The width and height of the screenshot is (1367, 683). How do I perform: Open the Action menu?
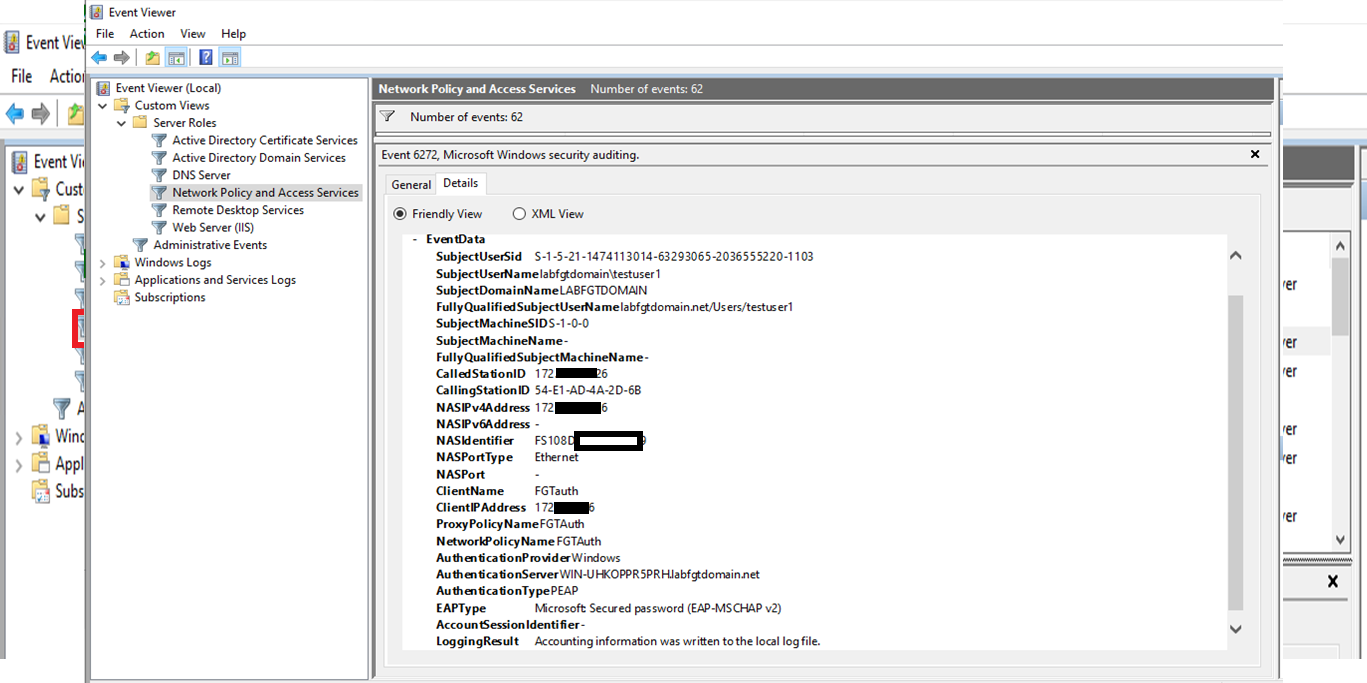pos(147,34)
